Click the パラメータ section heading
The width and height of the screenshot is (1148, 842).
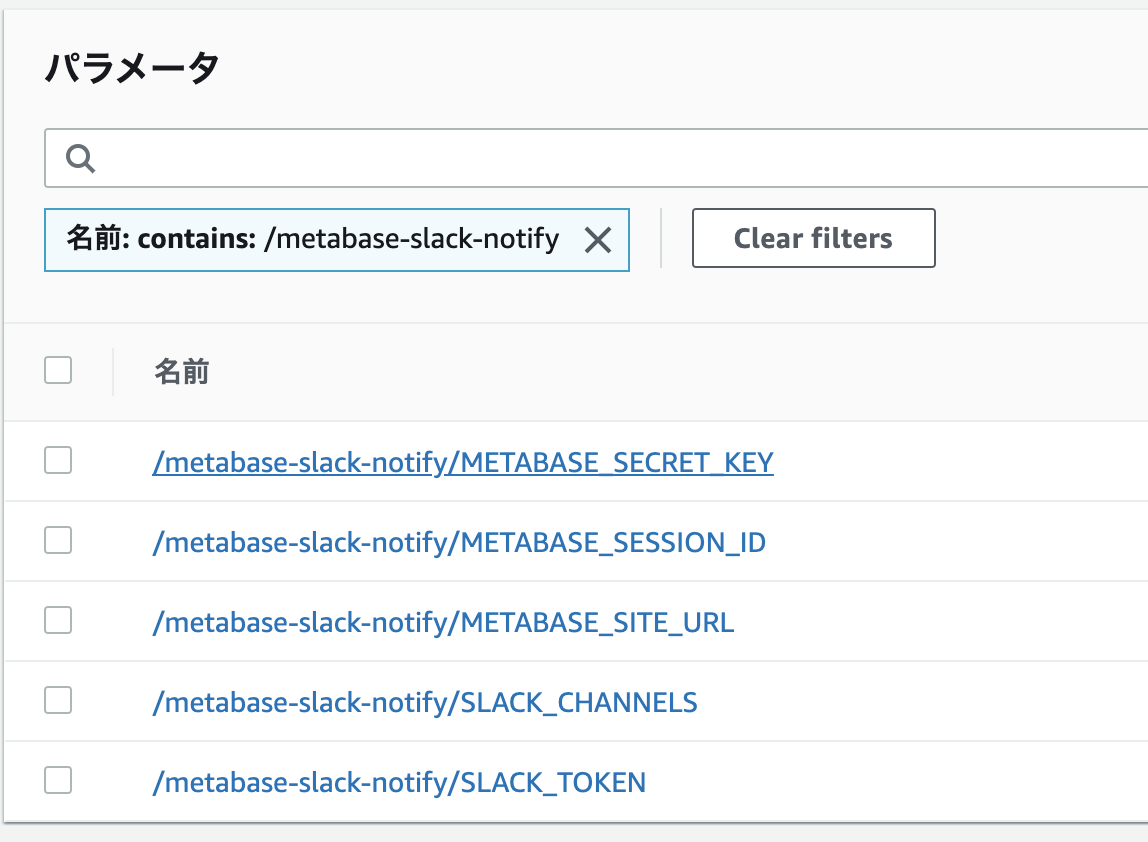132,70
